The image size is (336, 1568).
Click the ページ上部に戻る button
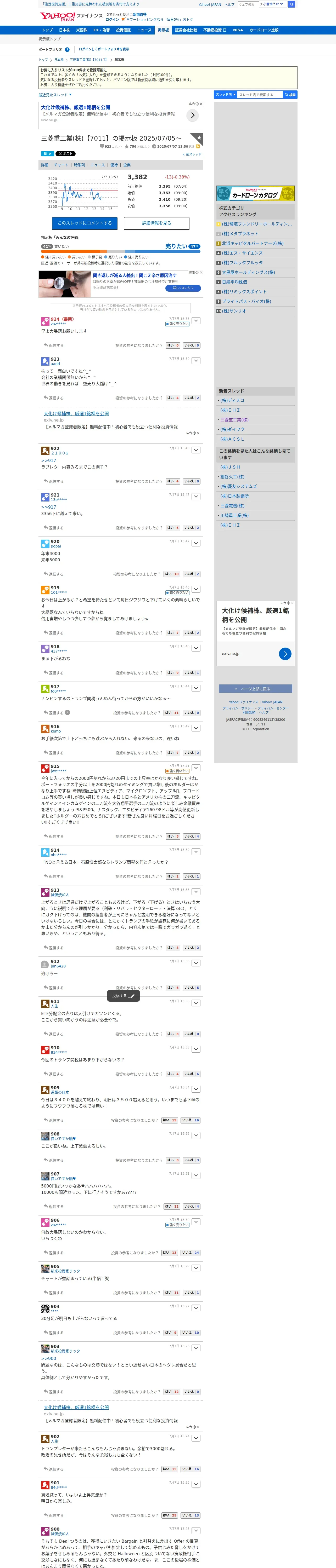255,689
